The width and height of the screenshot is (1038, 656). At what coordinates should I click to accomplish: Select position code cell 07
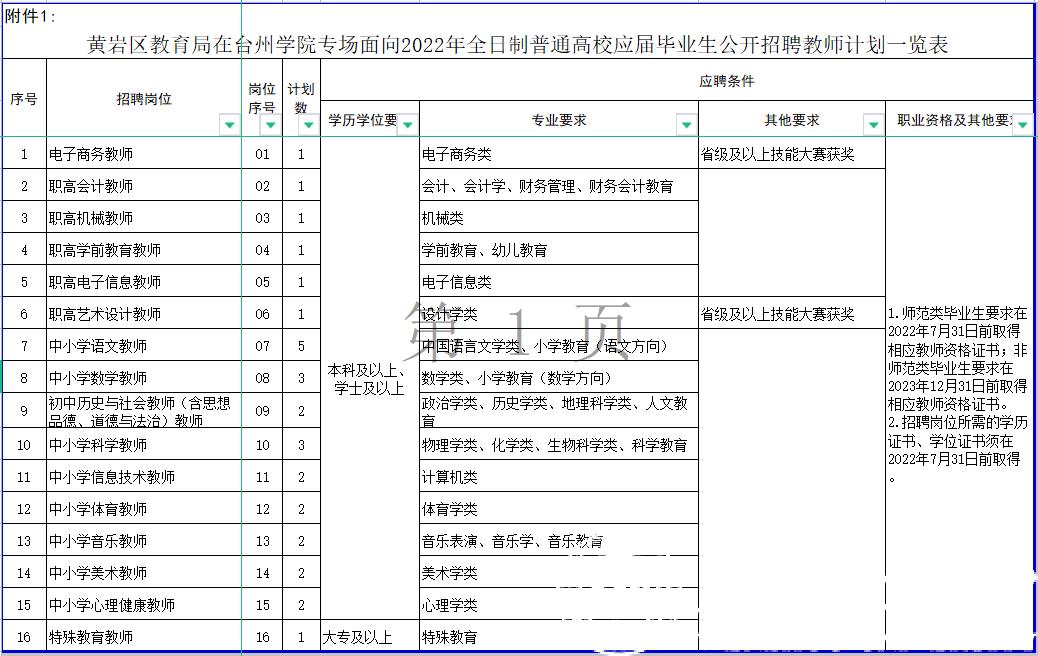pyautogui.click(x=262, y=346)
